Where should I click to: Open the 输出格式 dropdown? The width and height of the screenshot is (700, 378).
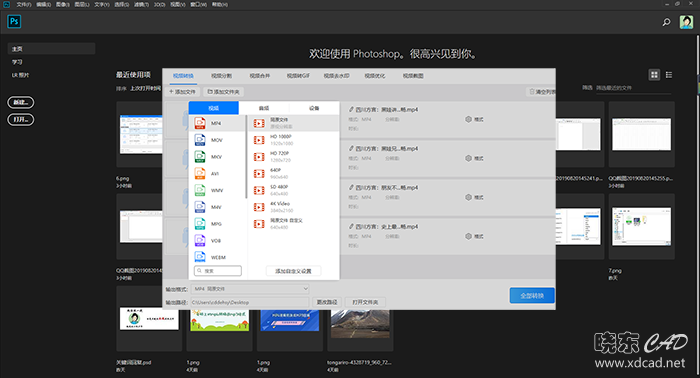[x=250, y=289]
